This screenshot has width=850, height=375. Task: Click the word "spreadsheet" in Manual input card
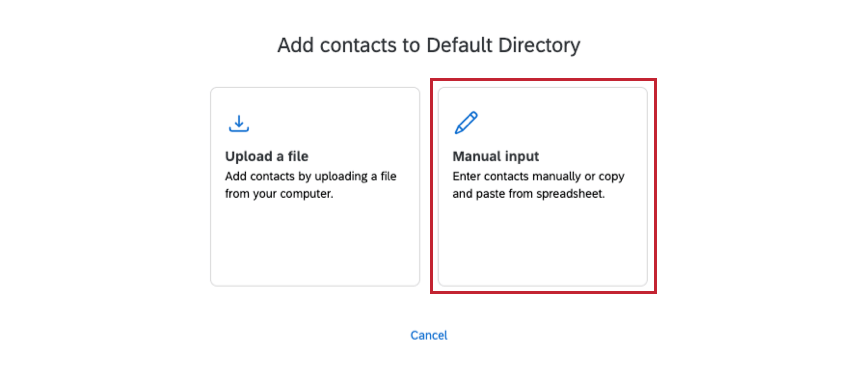[x=569, y=194]
